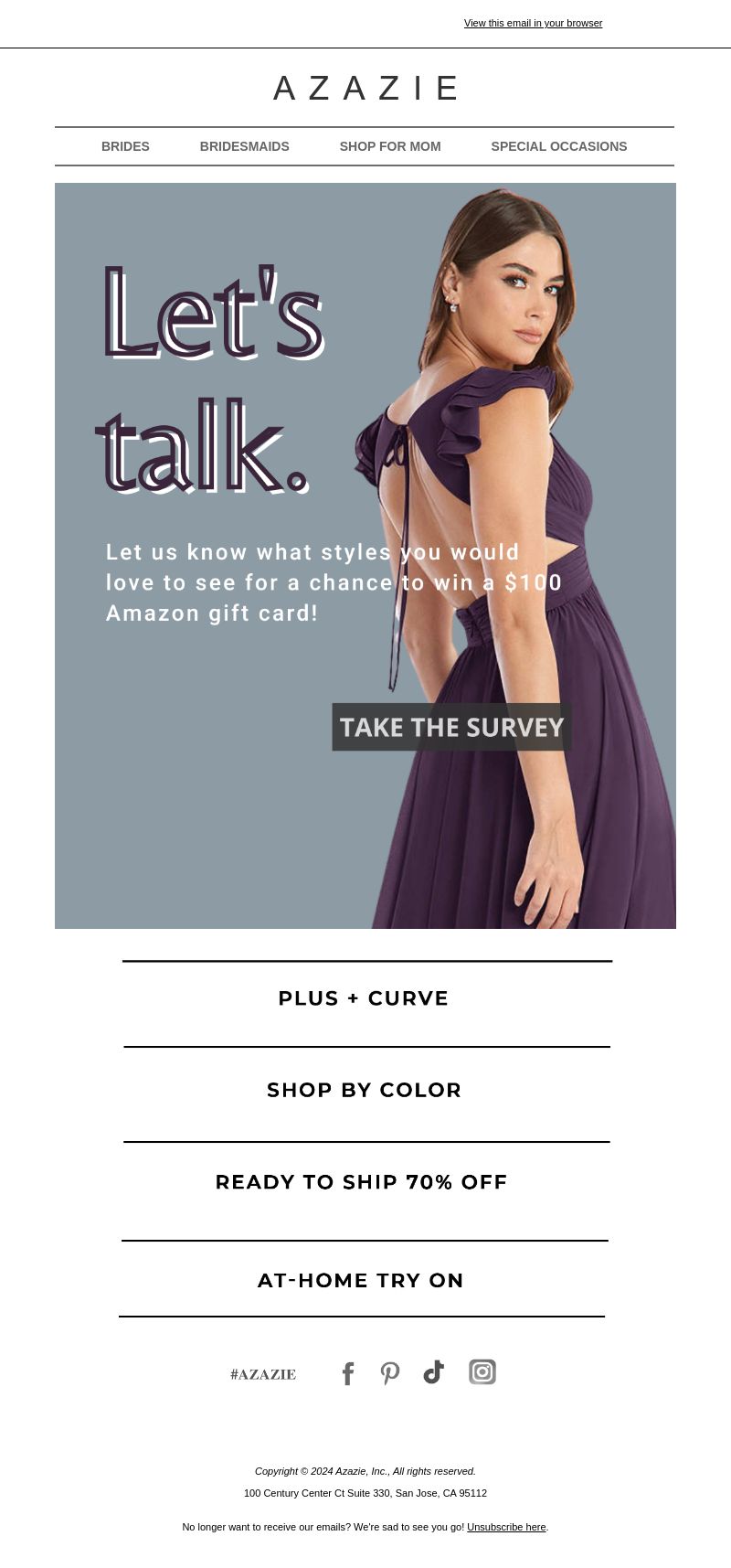This screenshot has height=1568, width=731.
Task: Open the Bridesmaids menu item
Action: (x=245, y=146)
